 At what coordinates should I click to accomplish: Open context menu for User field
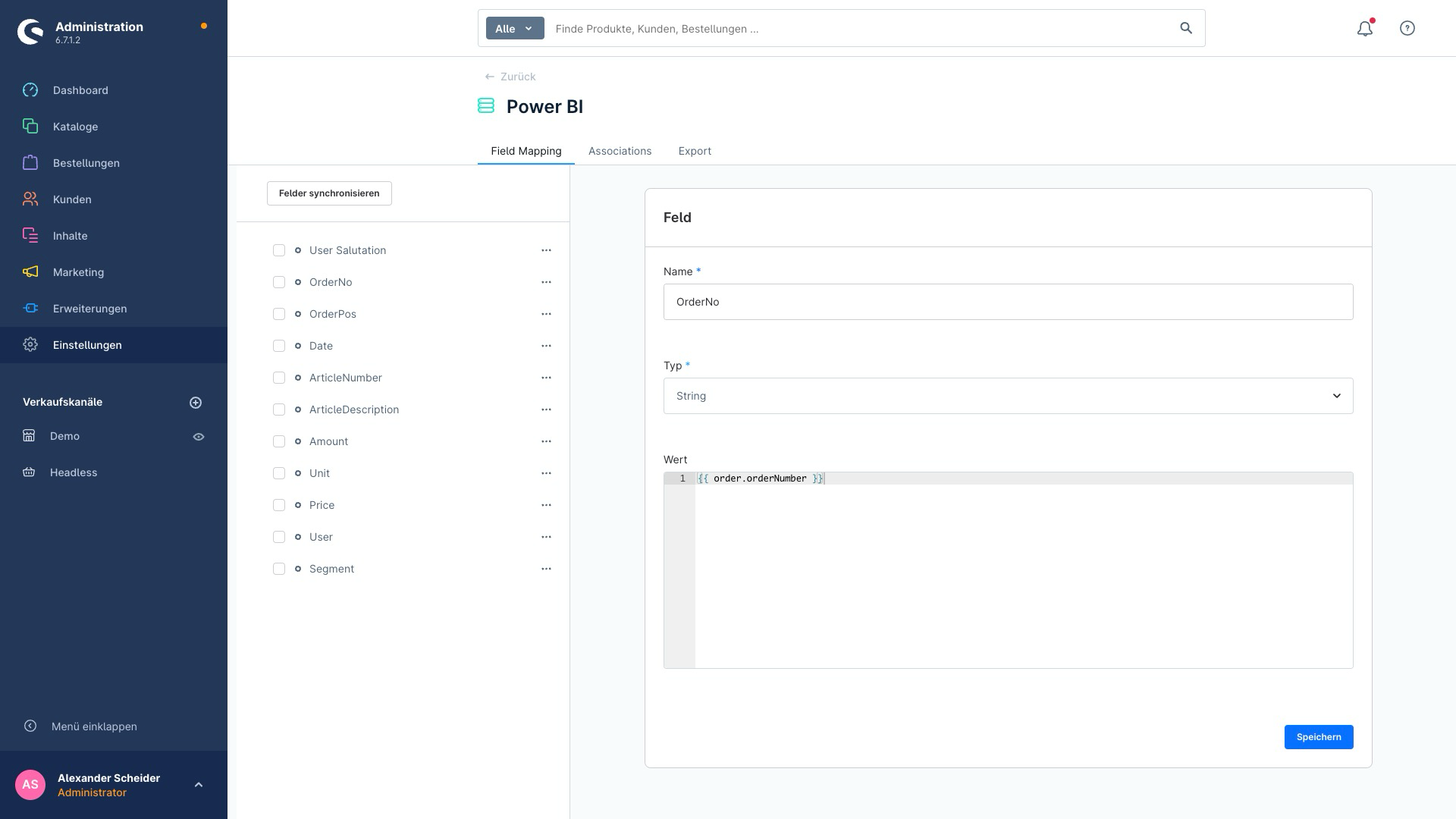pos(546,537)
